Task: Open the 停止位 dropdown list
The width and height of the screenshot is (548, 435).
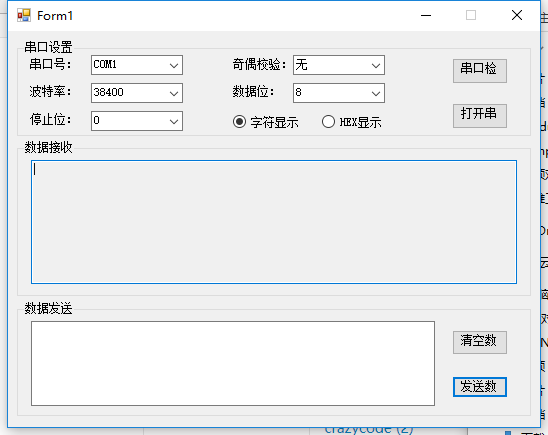Action: (x=137, y=121)
